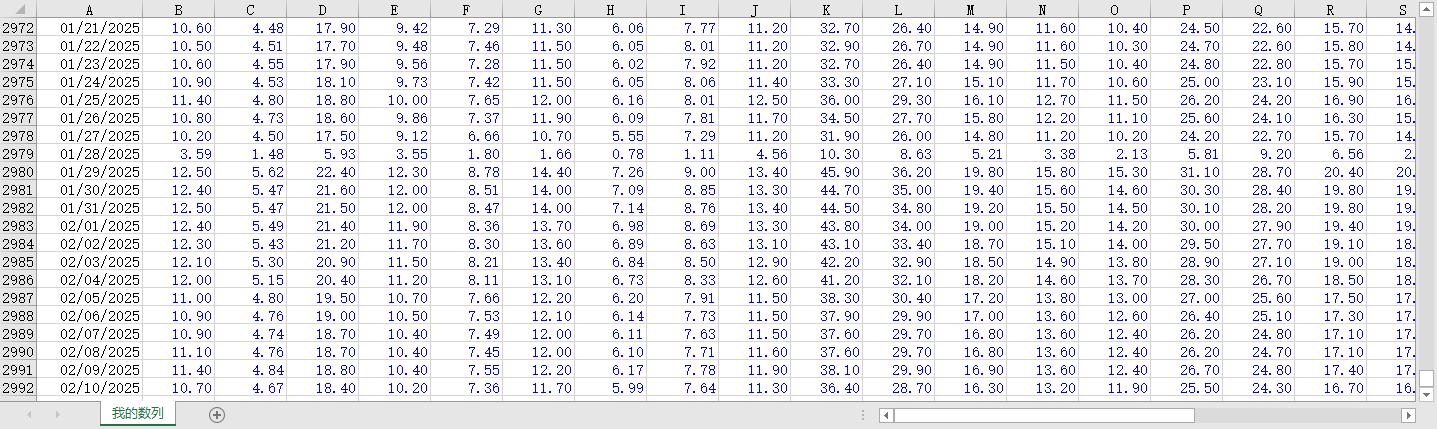Viewport: 1437px width, 429px height.
Task: Select column K header
Action: [x=826, y=9]
